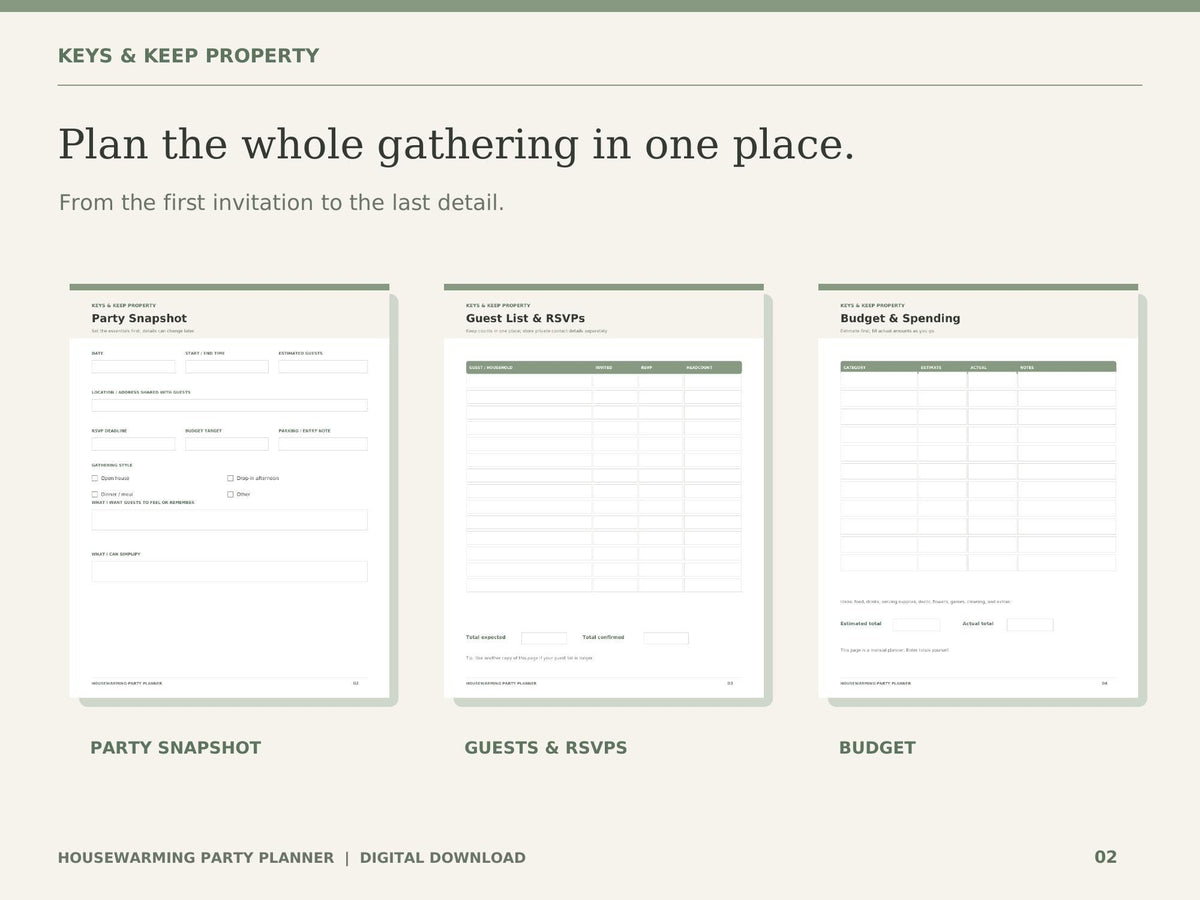This screenshot has height=900, width=1200.
Task: Select the subtitle 'From the first invitation to the last detail.'
Action: (x=281, y=203)
